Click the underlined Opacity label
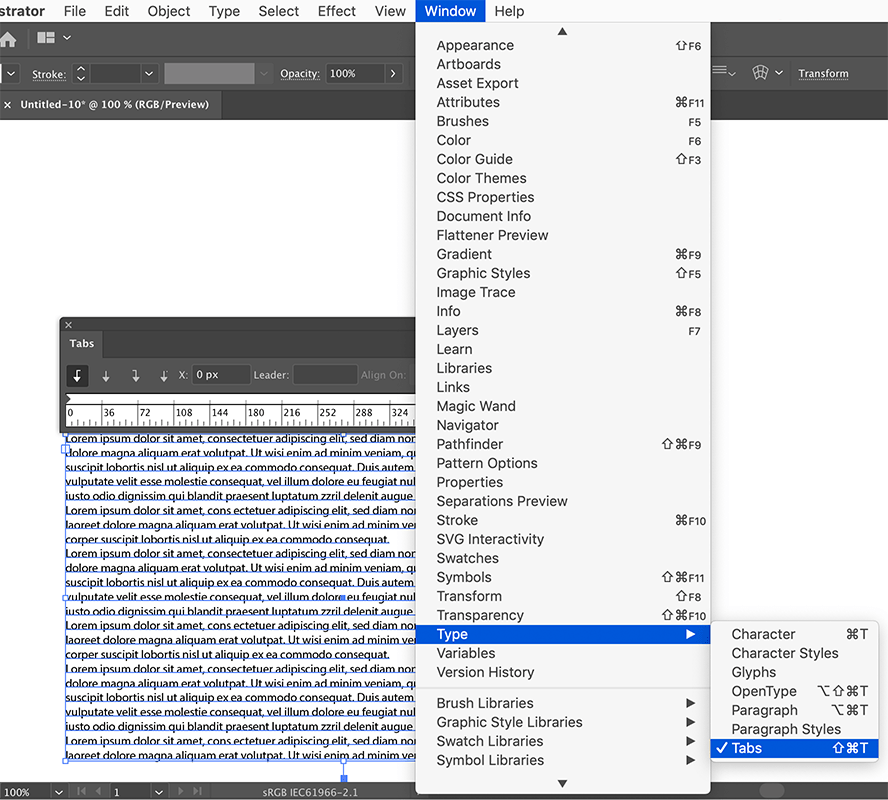Screen dimensions: 888x800 coord(300,73)
